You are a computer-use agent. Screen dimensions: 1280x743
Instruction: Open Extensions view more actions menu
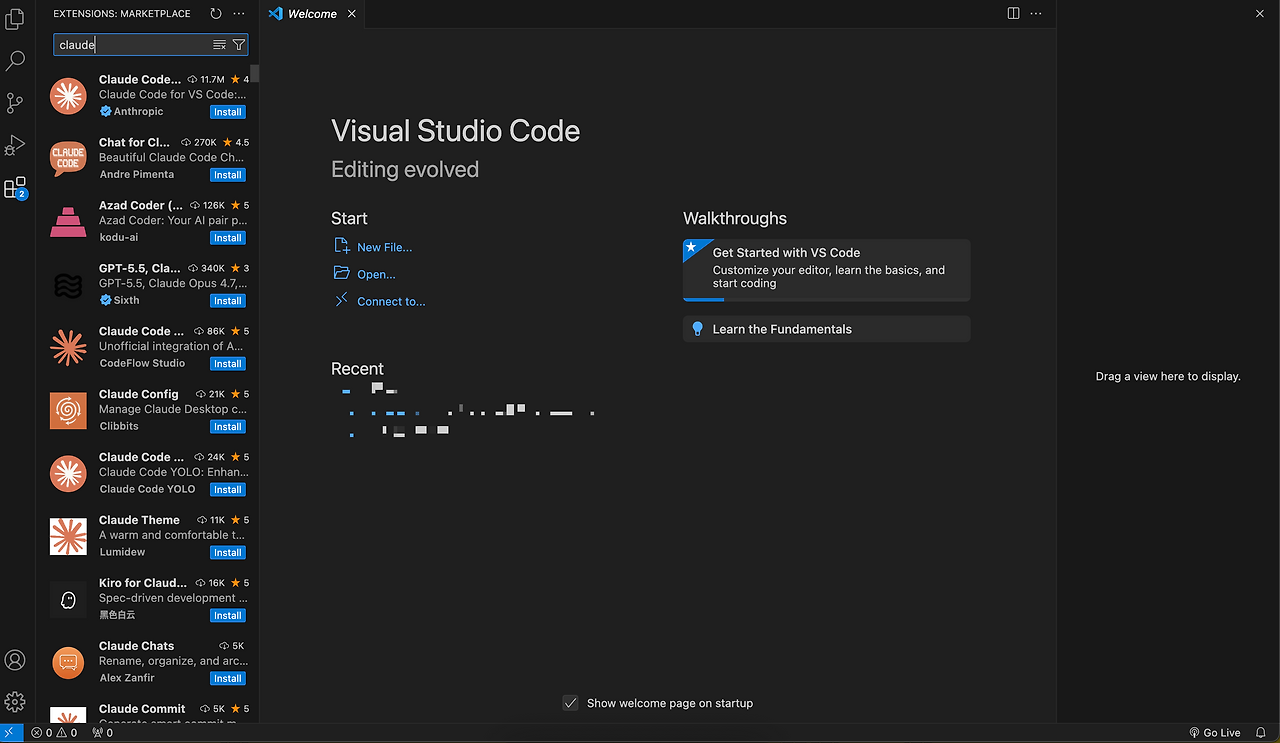(x=238, y=14)
